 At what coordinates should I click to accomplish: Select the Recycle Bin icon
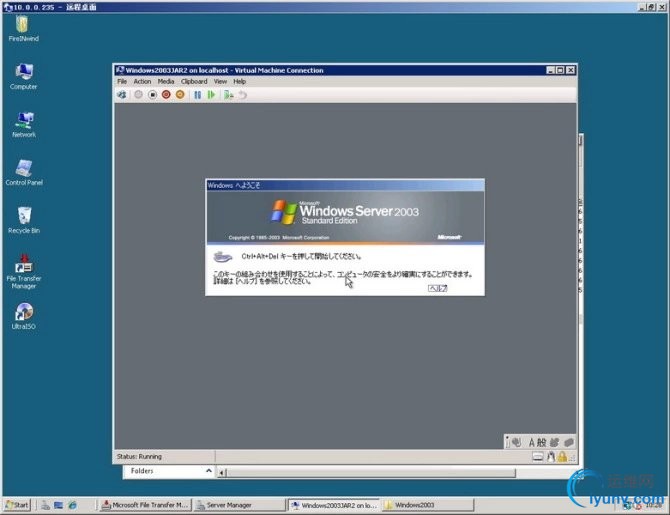pyautogui.click(x=24, y=221)
